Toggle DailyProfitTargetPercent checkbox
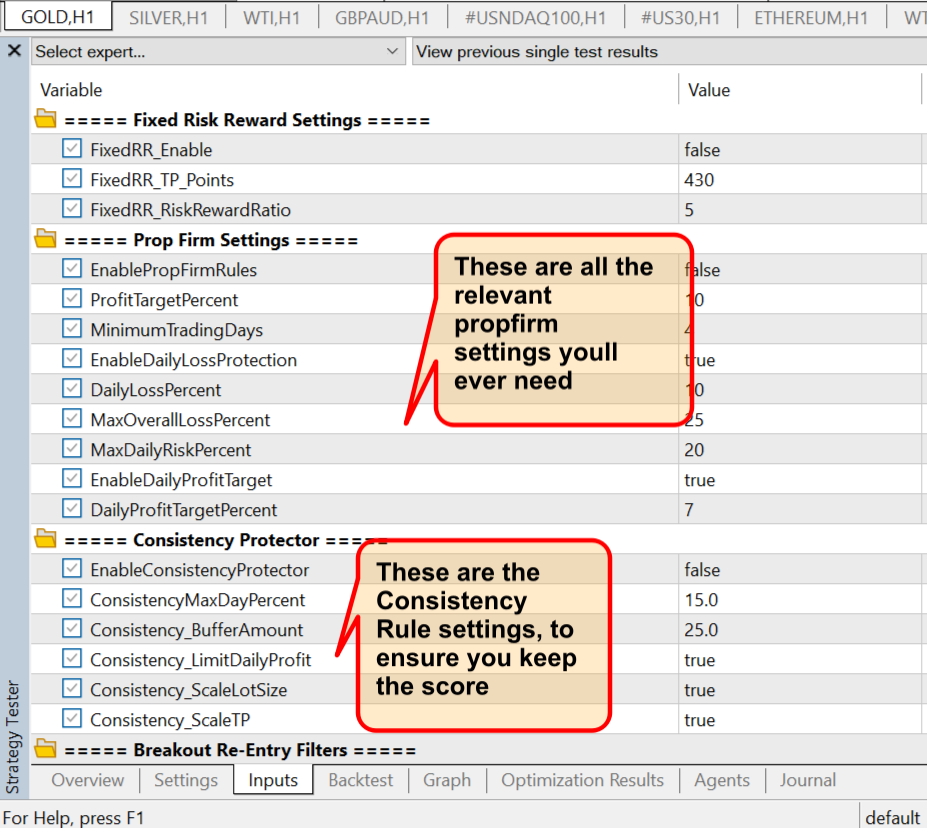927x828 pixels. pos(72,509)
